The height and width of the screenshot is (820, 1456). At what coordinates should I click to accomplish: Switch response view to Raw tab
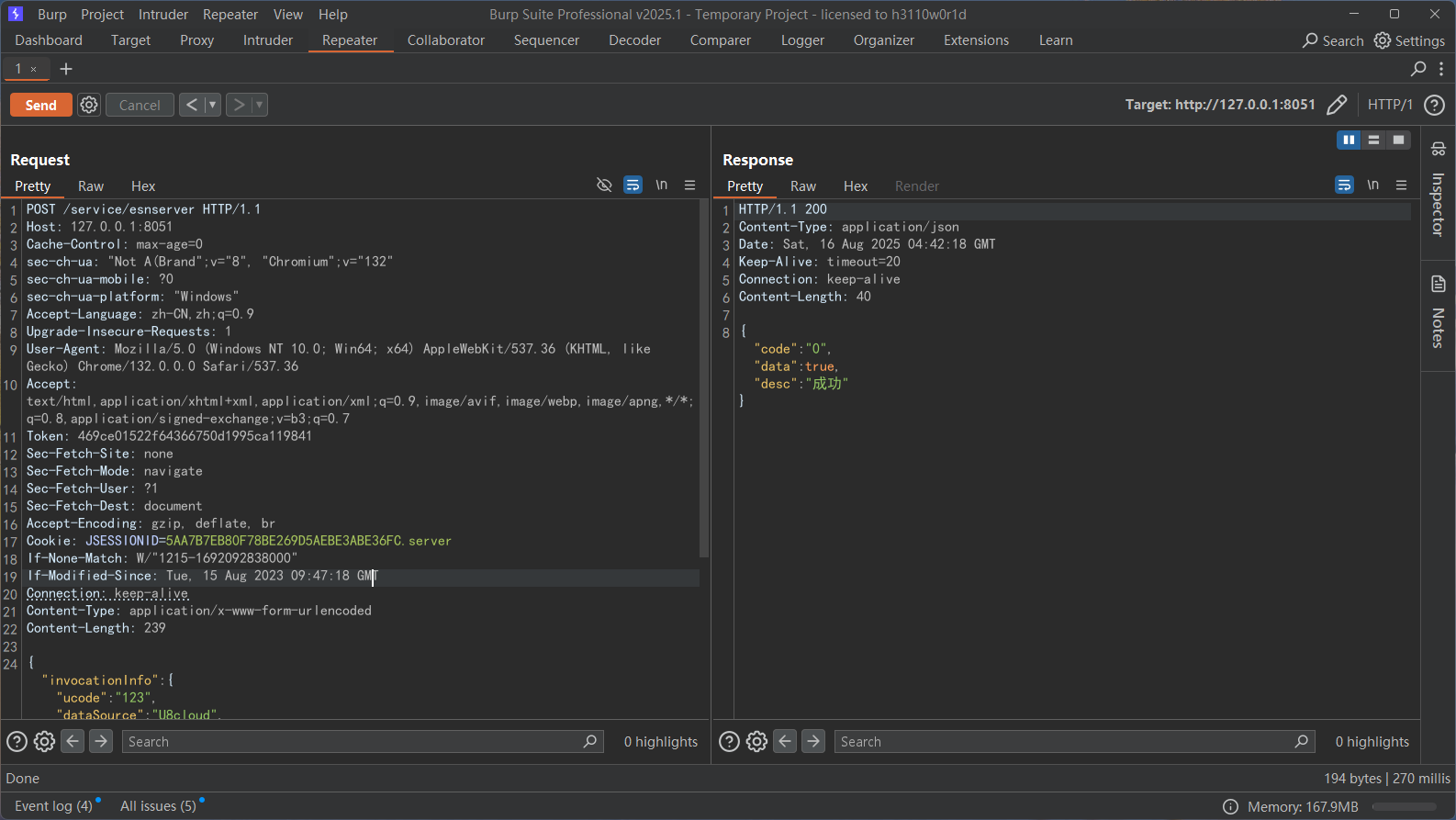click(802, 186)
